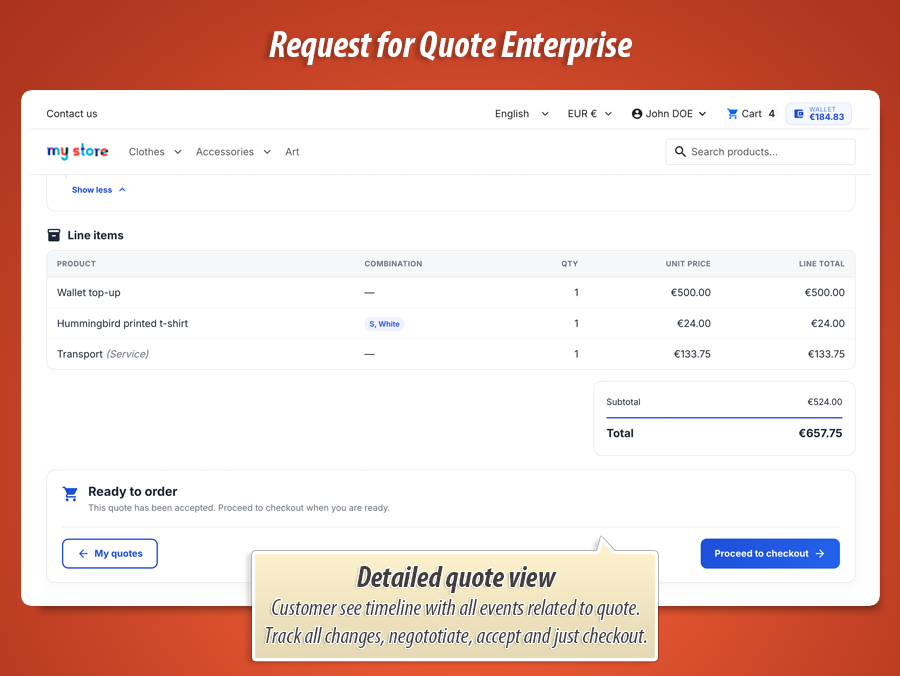Go back to My quotes

(110, 554)
